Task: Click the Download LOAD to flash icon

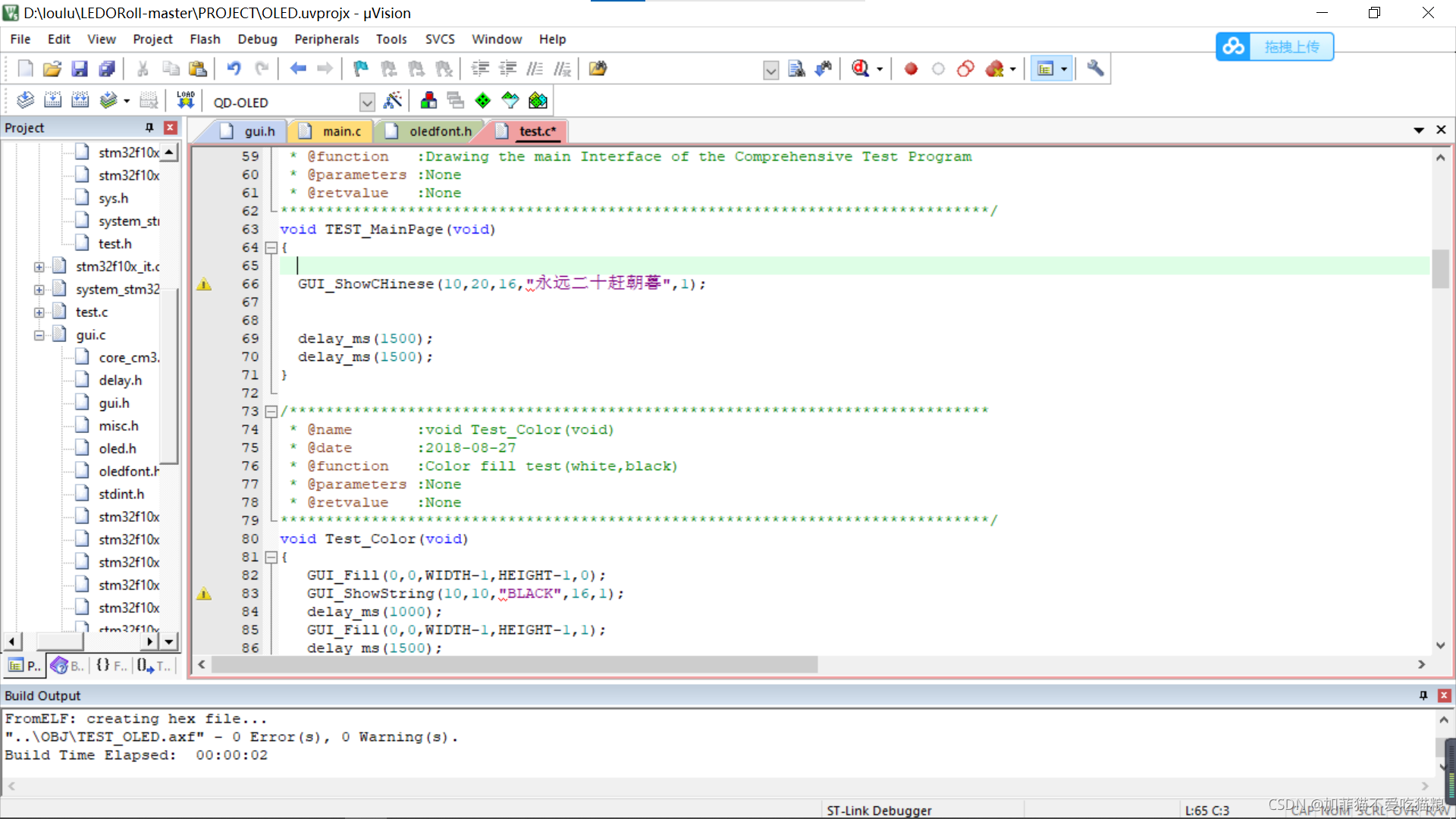Action: 185,101
